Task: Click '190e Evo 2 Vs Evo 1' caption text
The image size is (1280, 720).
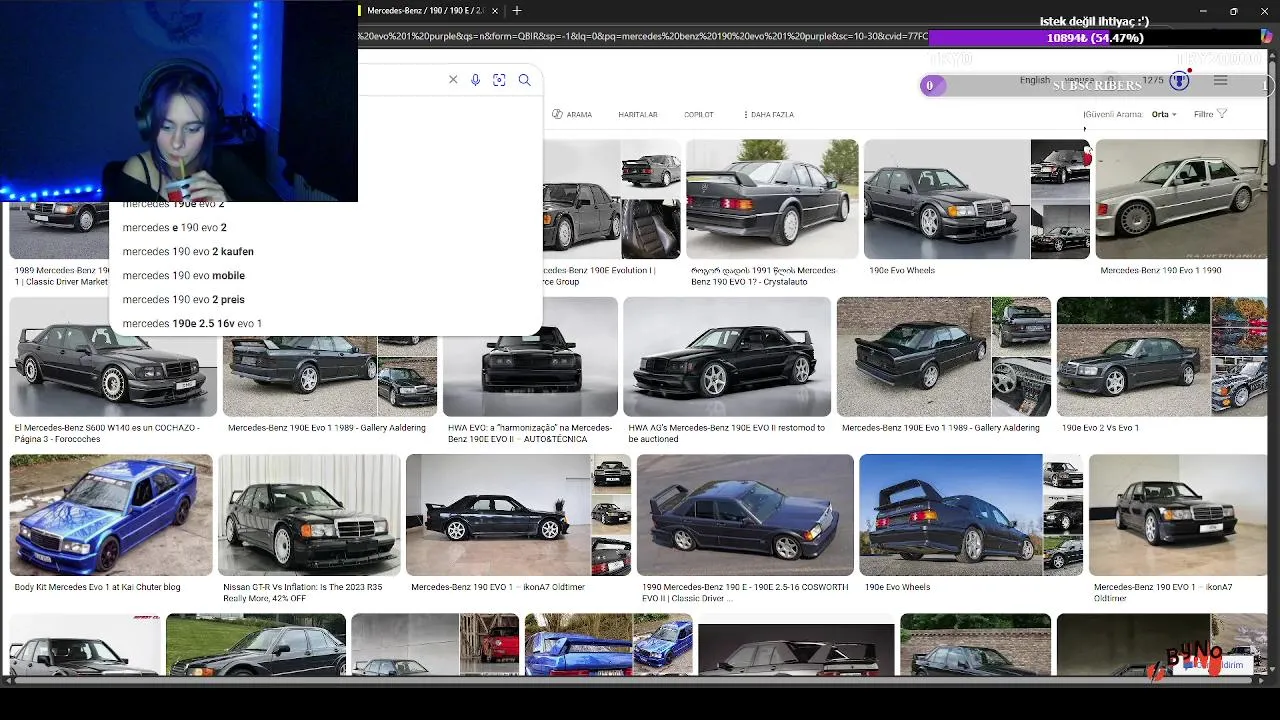Action: [1100, 428]
